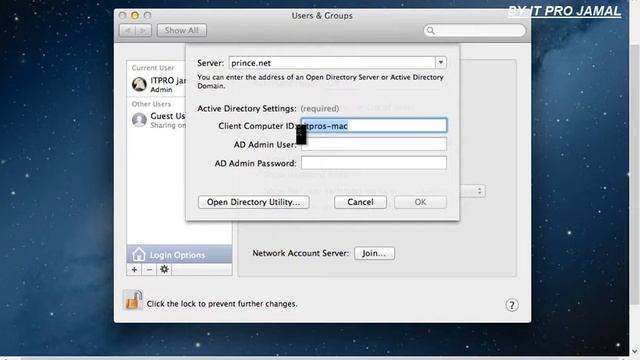Screen dimensions: 640x360
Task: Confirm with the OK button
Action: pyautogui.click(x=420, y=202)
